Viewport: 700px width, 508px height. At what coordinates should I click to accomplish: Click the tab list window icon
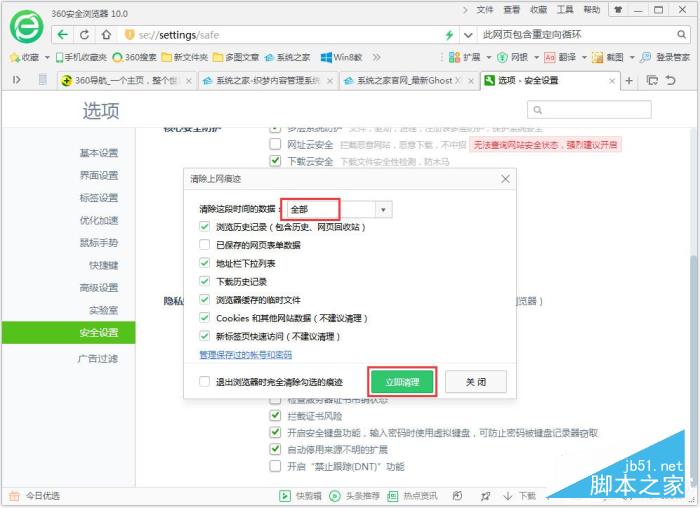coord(652,80)
